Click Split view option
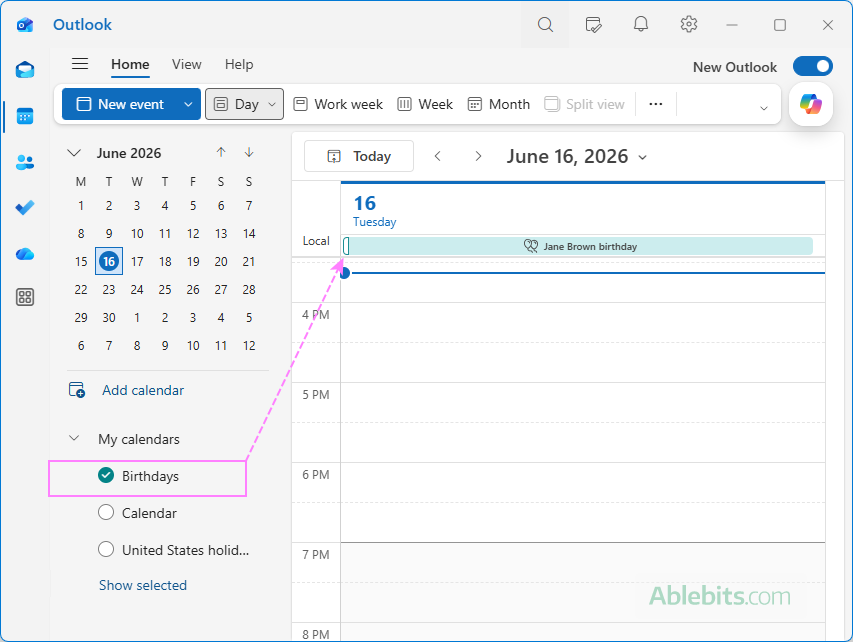Image resolution: width=853 pixels, height=642 pixels. click(x=584, y=104)
